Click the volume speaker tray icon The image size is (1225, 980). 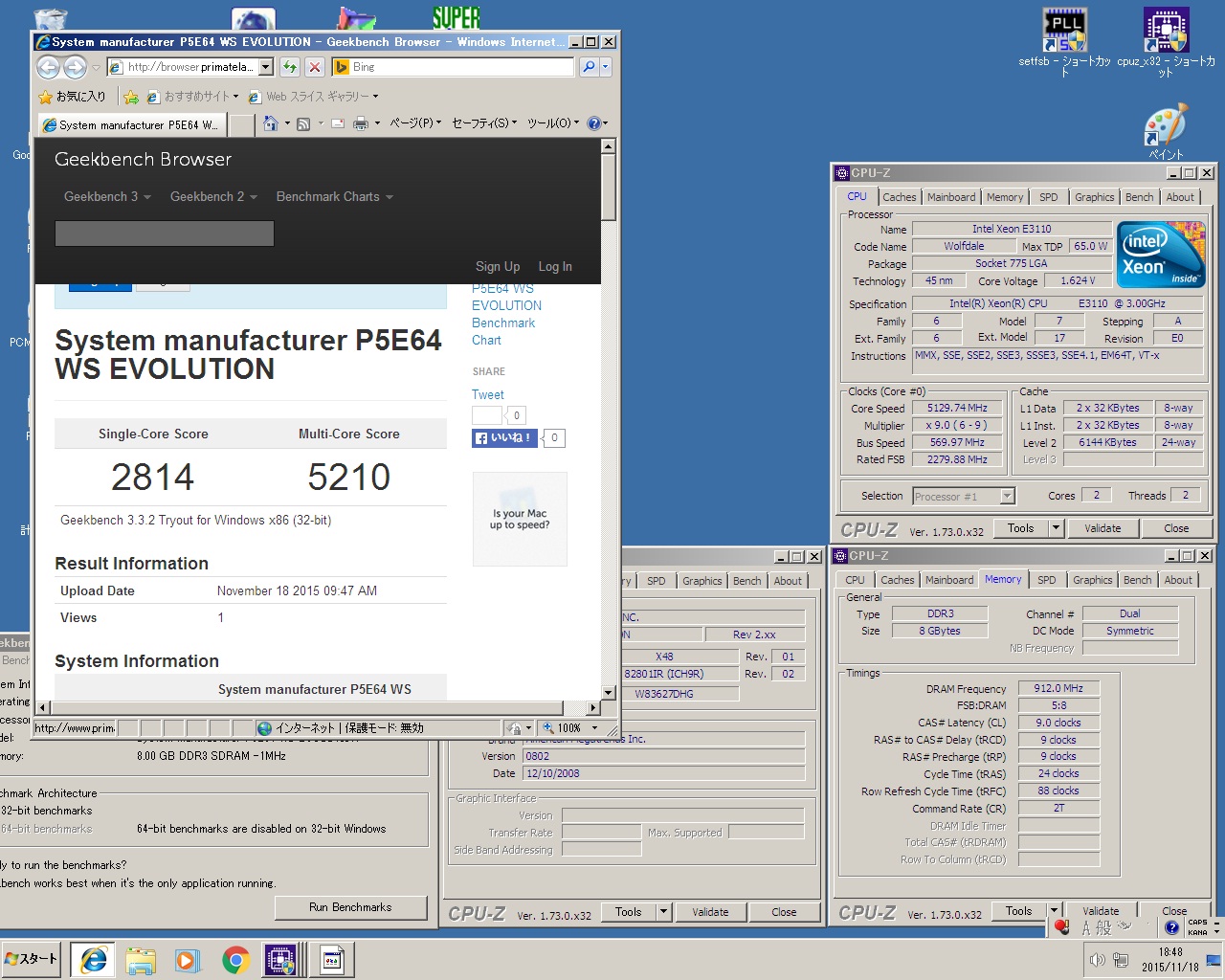pos(1097,960)
